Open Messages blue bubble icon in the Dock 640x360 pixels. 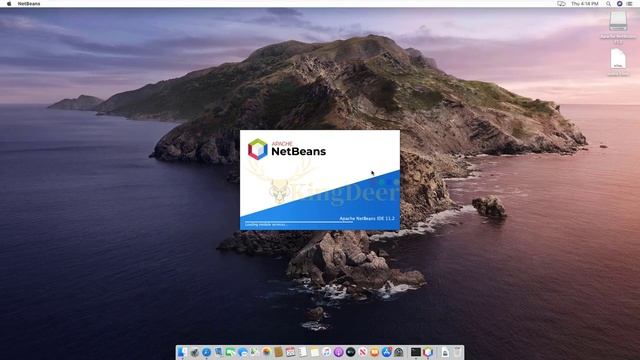[x=242, y=352]
